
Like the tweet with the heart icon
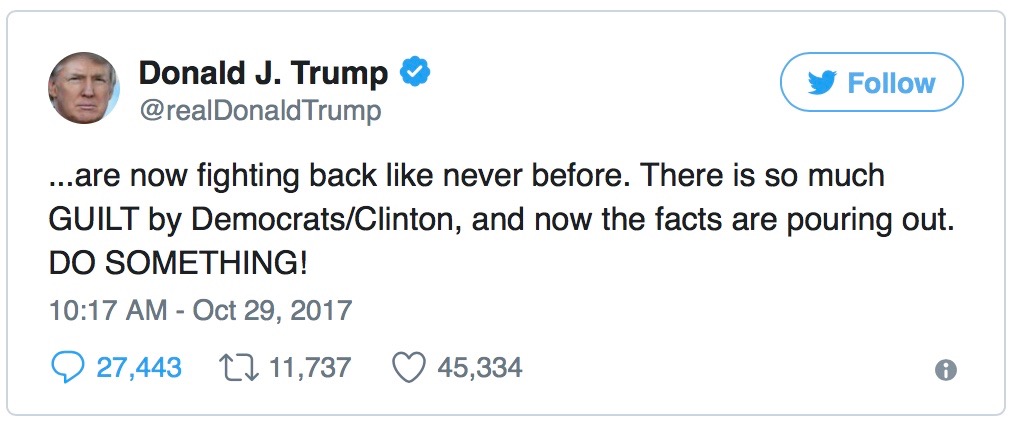407,367
